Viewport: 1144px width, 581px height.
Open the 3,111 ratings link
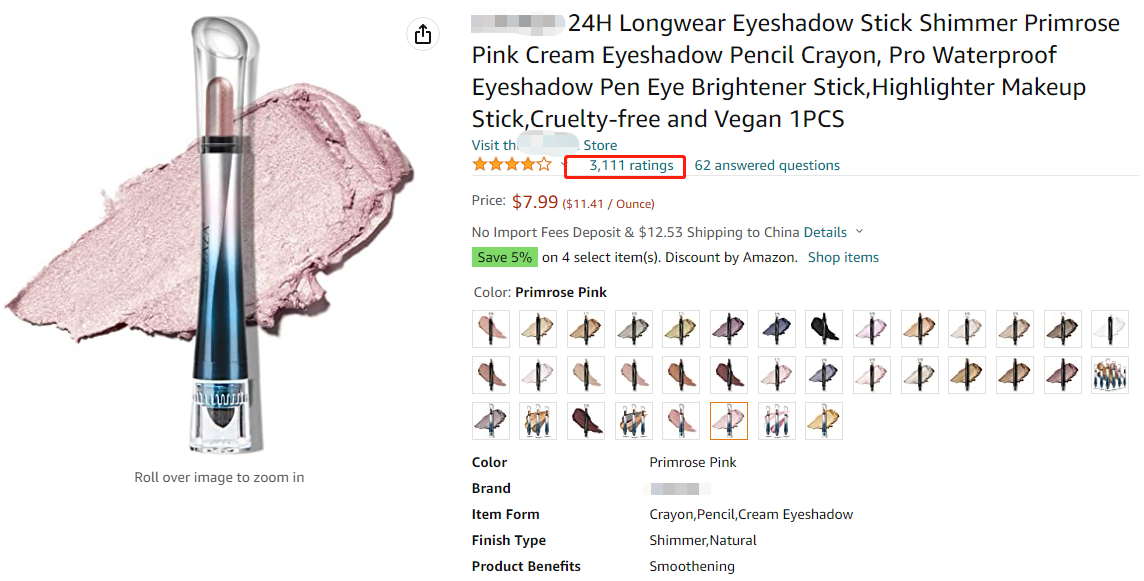[631, 166]
